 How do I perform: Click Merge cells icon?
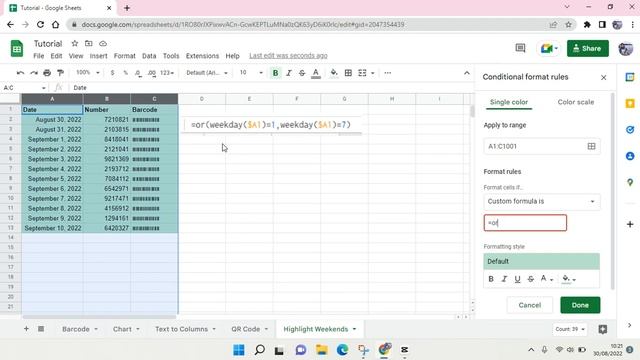click(362, 73)
